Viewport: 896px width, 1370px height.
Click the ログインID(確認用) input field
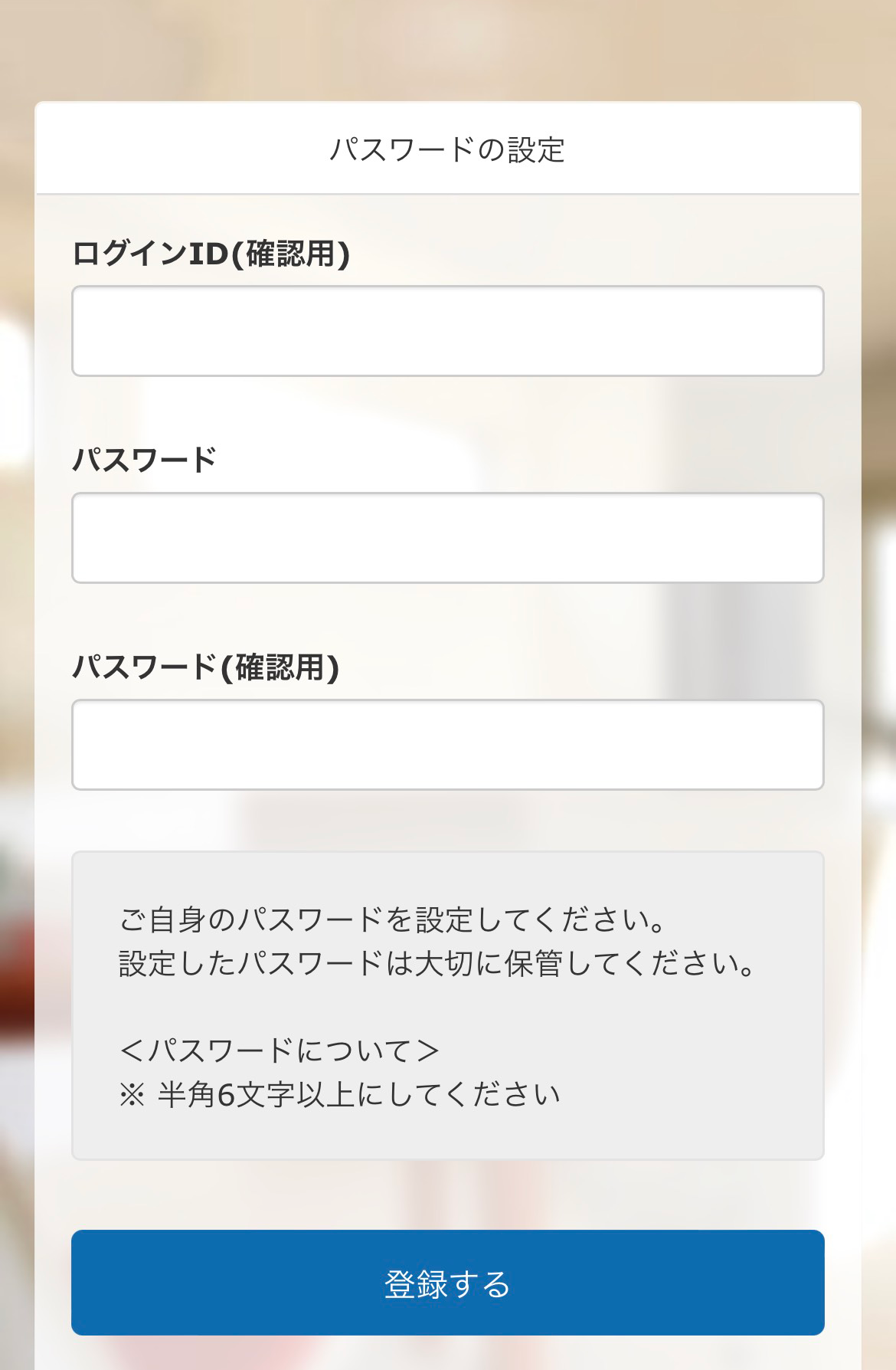(x=447, y=331)
